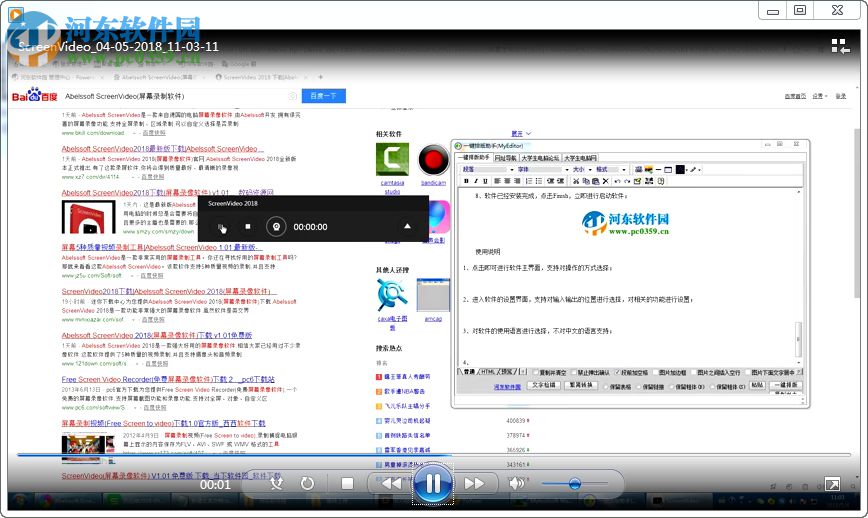The width and height of the screenshot is (868, 518).
Task: Enable the 复制并清空 checkbox
Action: tap(535, 372)
